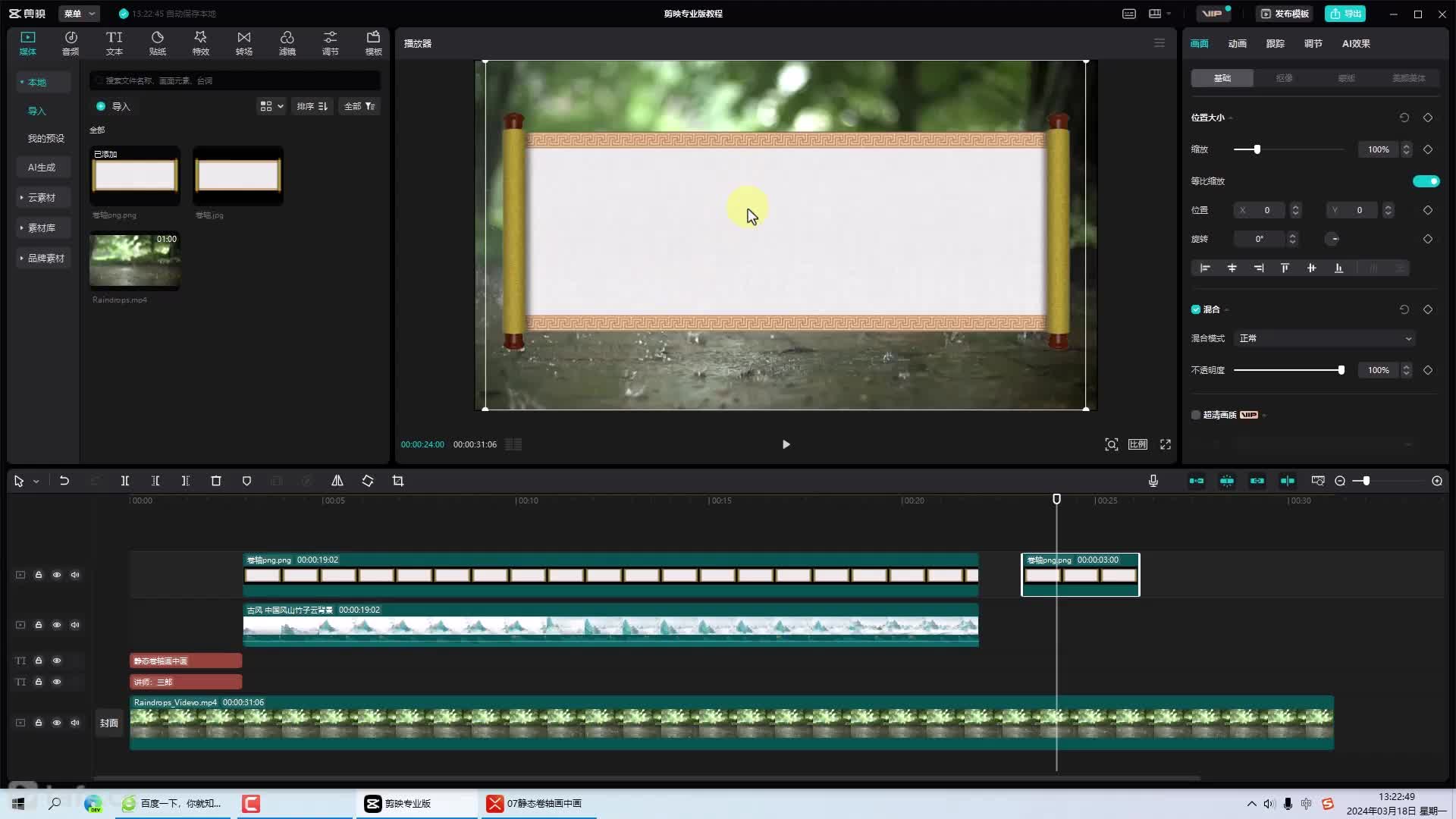Adjust the timeline zoom slider handle
The height and width of the screenshot is (819, 1456).
point(1366,481)
